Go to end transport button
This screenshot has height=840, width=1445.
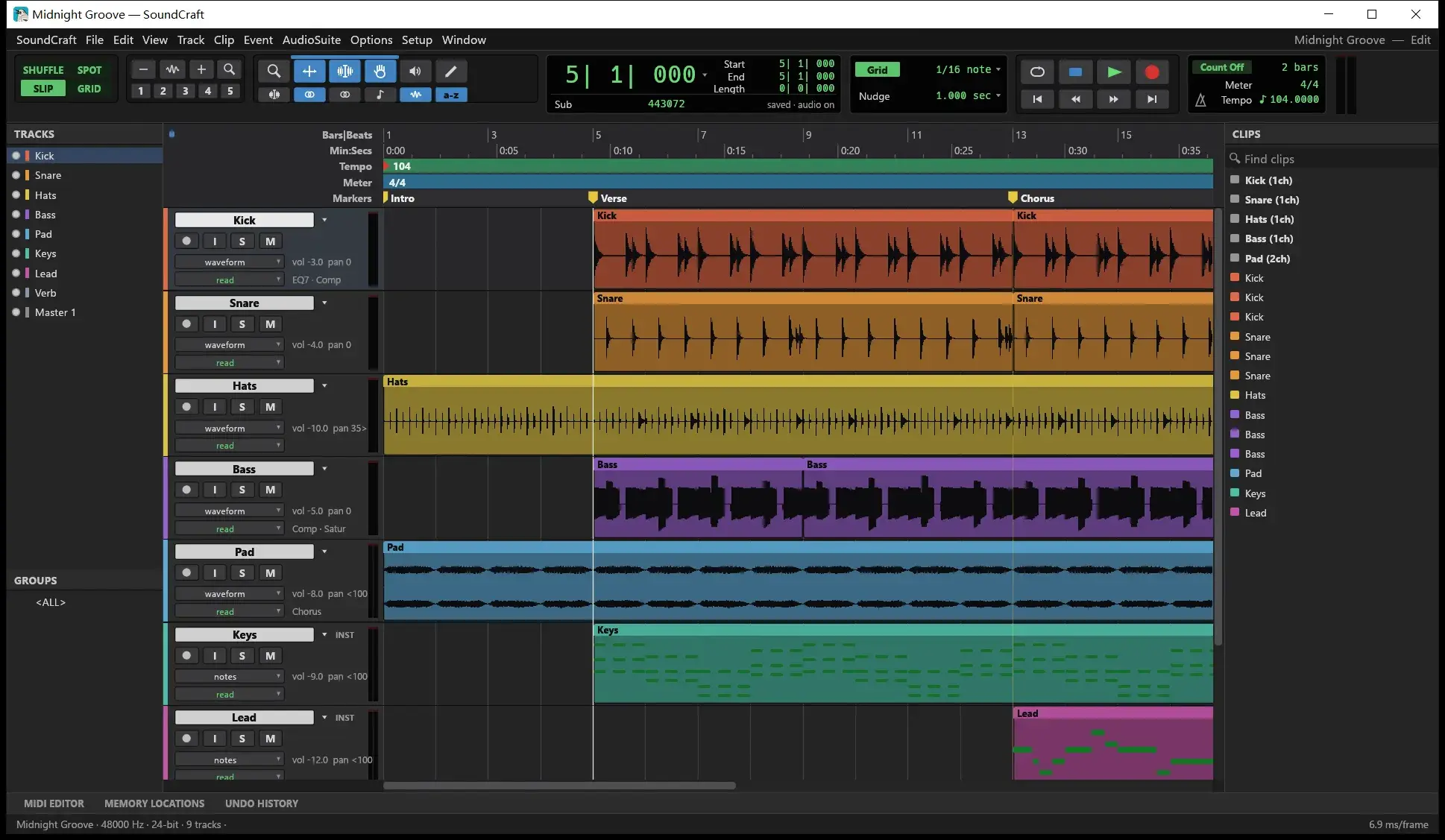click(x=1152, y=99)
